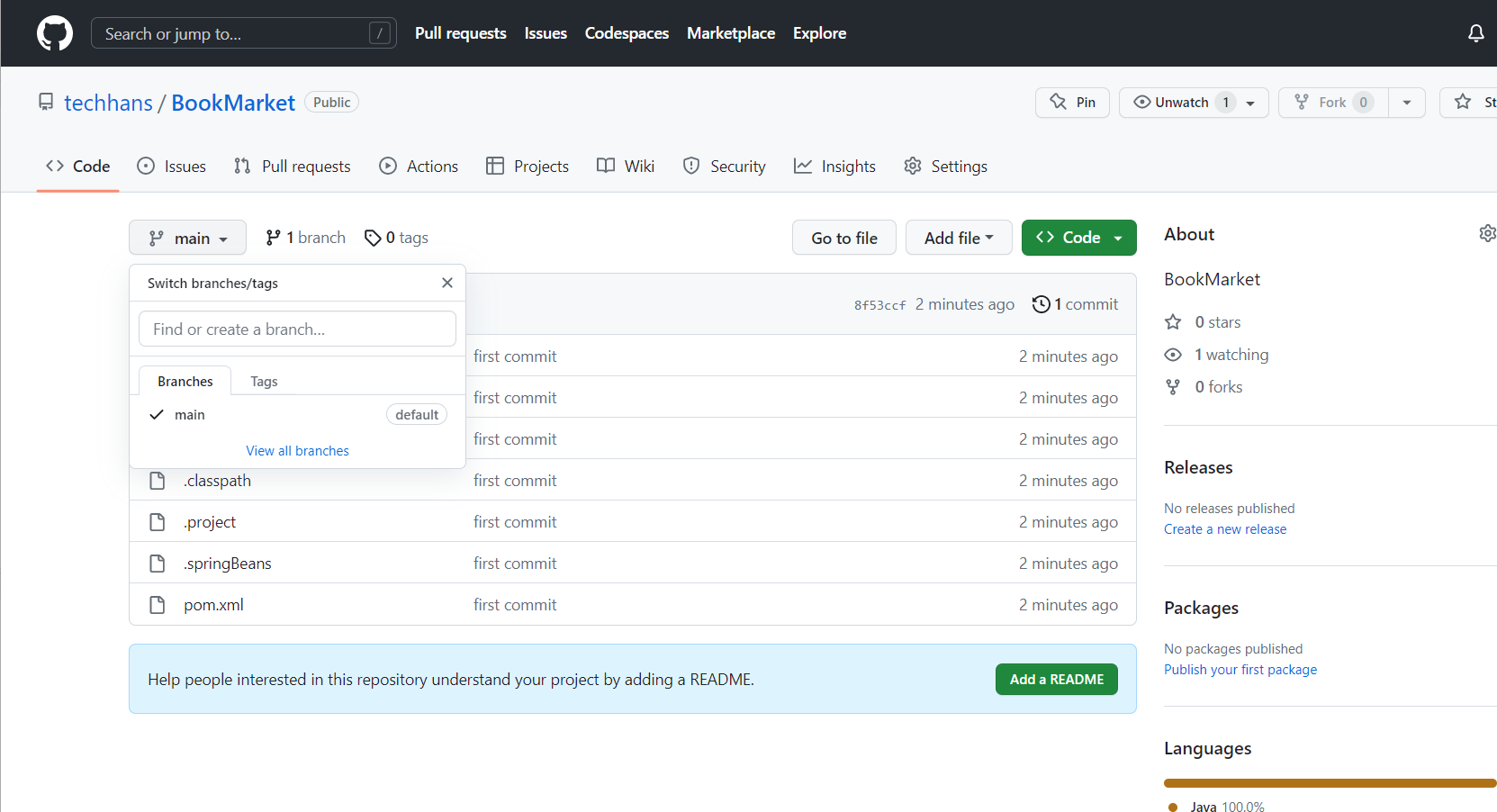The width and height of the screenshot is (1497, 812).
Task: Open the .project file
Action: coord(210,522)
